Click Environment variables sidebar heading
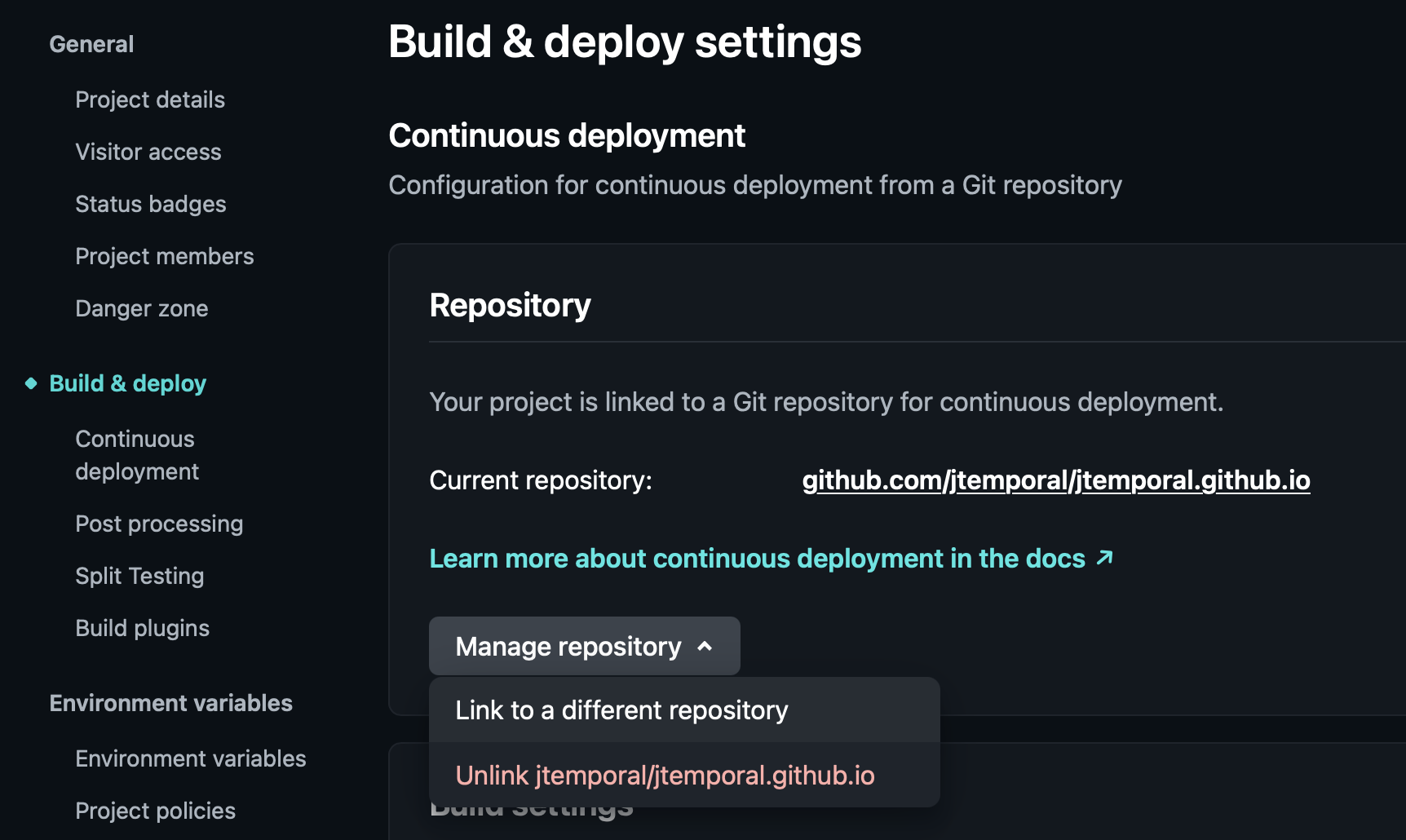This screenshot has width=1406, height=840. click(x=171, y=703)
